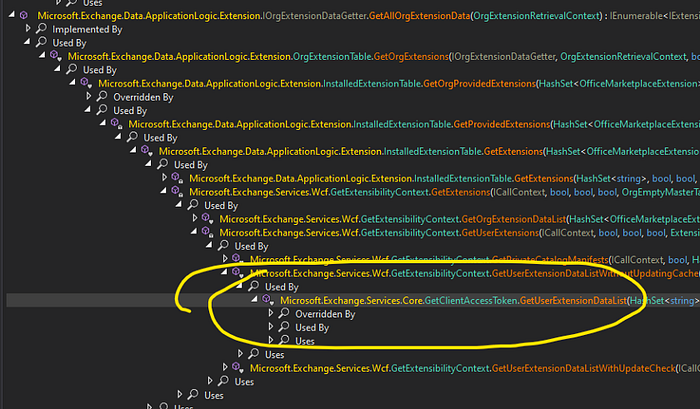Expand Overridden By under GetOrgProvidedExtensions
Screen dimensions: 700x409
point(88,96)
